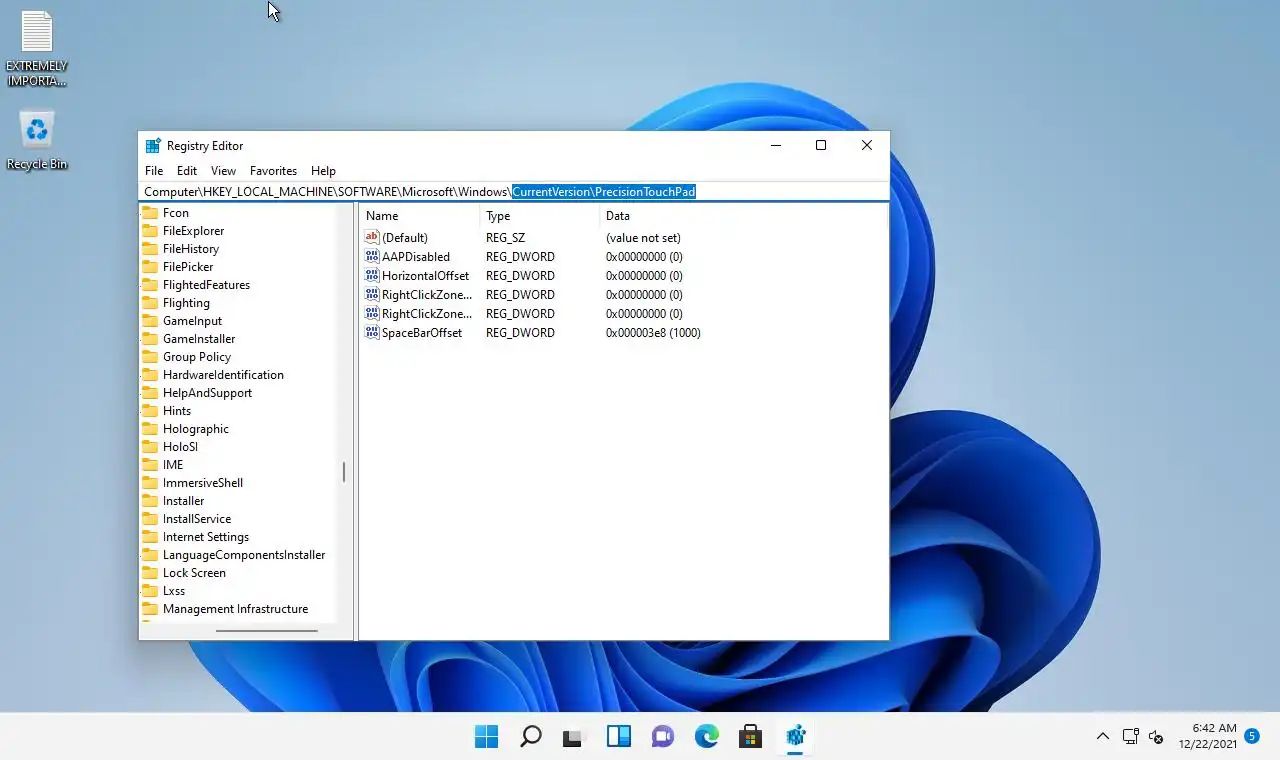Launch Microsoft Edge from taskbar

click(707, 737)
